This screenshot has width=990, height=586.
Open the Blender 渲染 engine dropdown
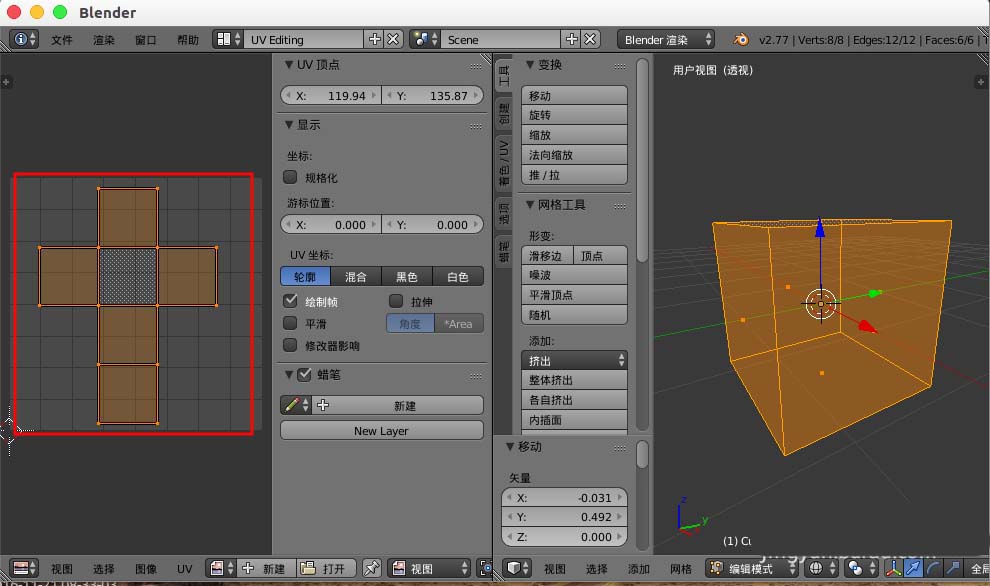[665, 38]
